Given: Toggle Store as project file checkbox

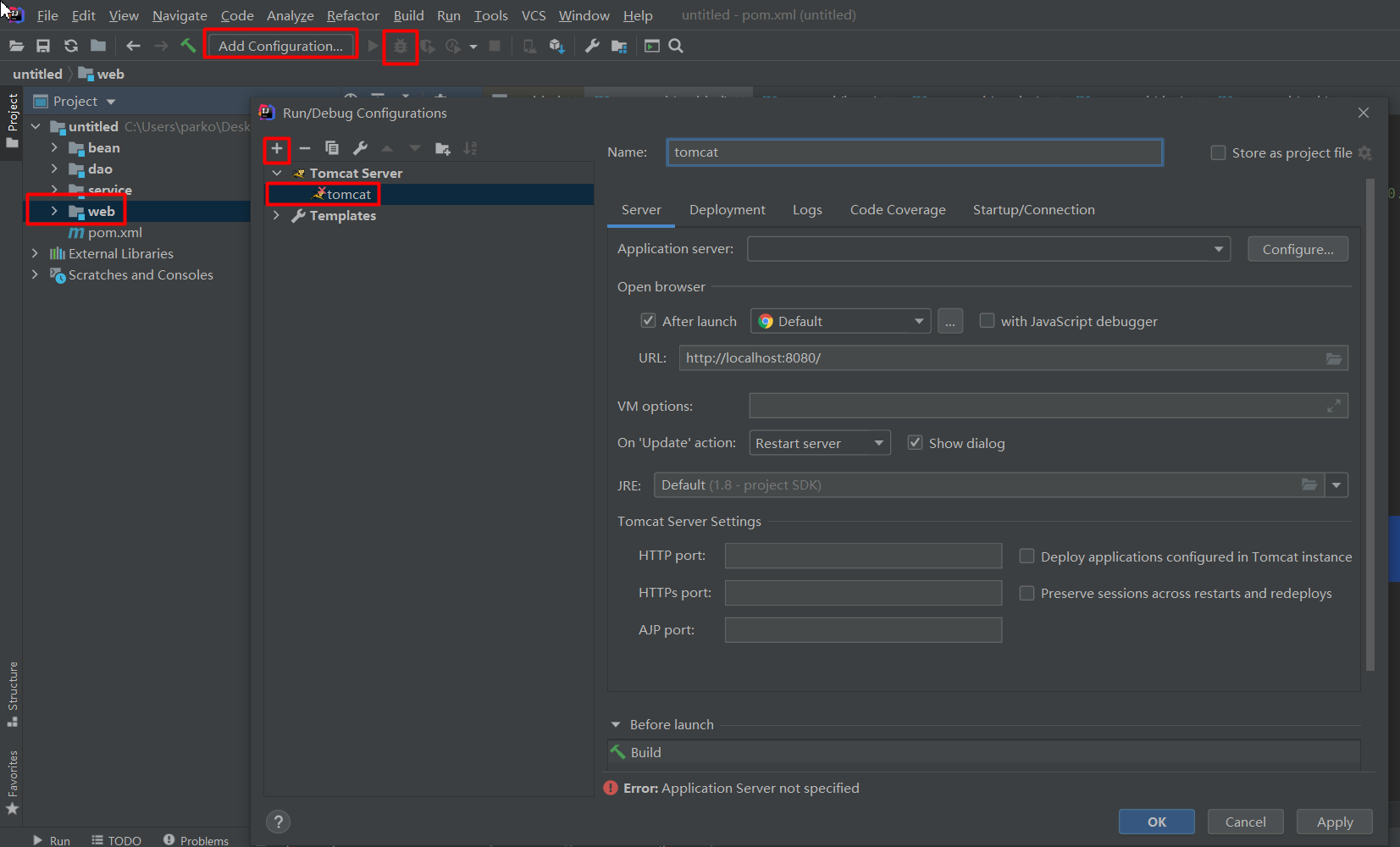Looking at the screenshot, I should click(1218, 152).
